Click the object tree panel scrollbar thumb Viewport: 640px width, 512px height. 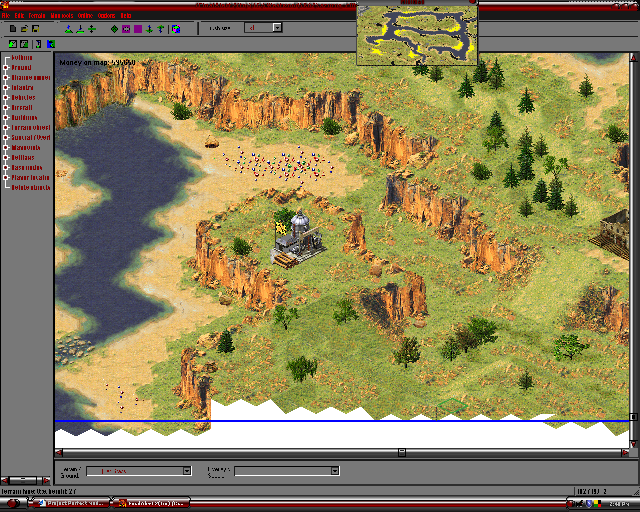pyautogui.click(x=23, y=480)
